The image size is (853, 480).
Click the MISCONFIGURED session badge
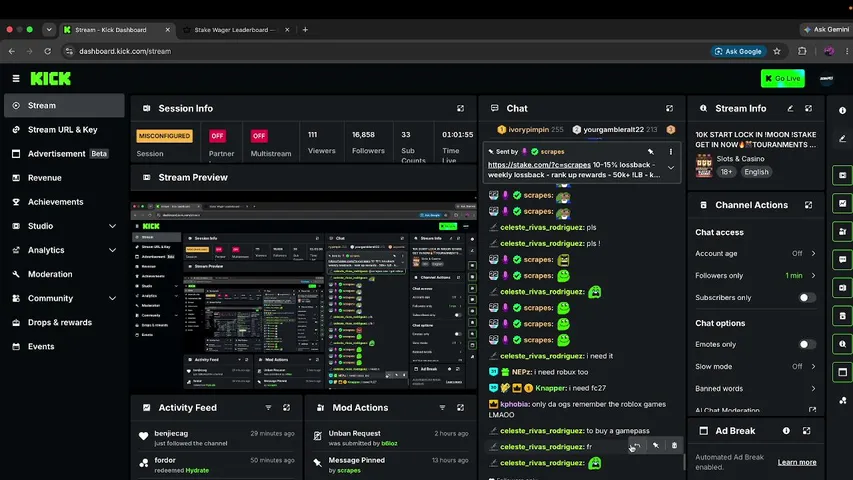(x=164, y=136)
